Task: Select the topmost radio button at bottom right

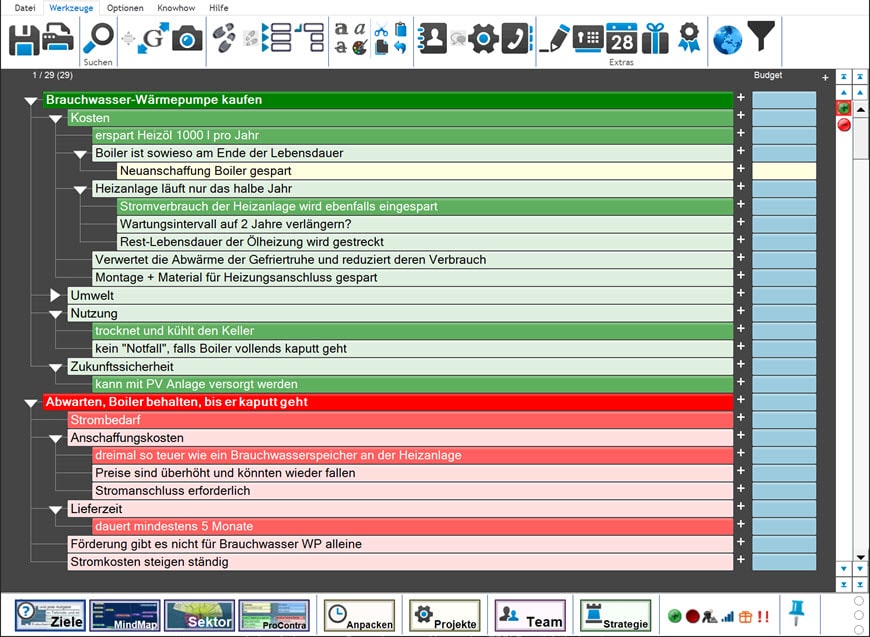Action: pos(859,601)
